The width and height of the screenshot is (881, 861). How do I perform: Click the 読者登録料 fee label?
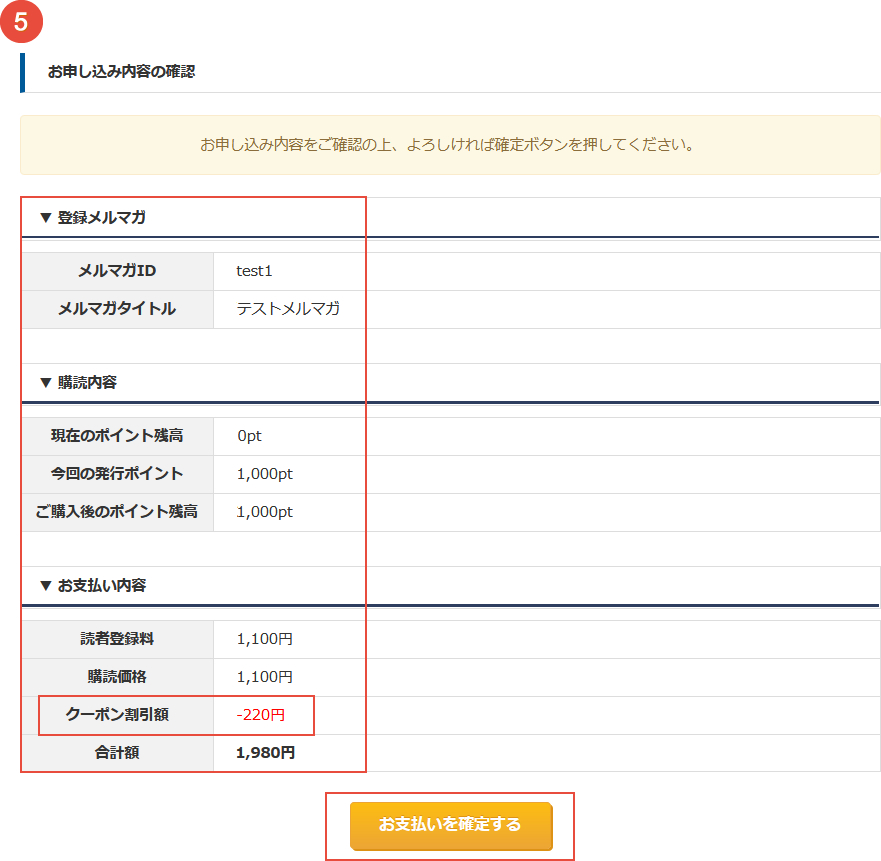[117, 638]
